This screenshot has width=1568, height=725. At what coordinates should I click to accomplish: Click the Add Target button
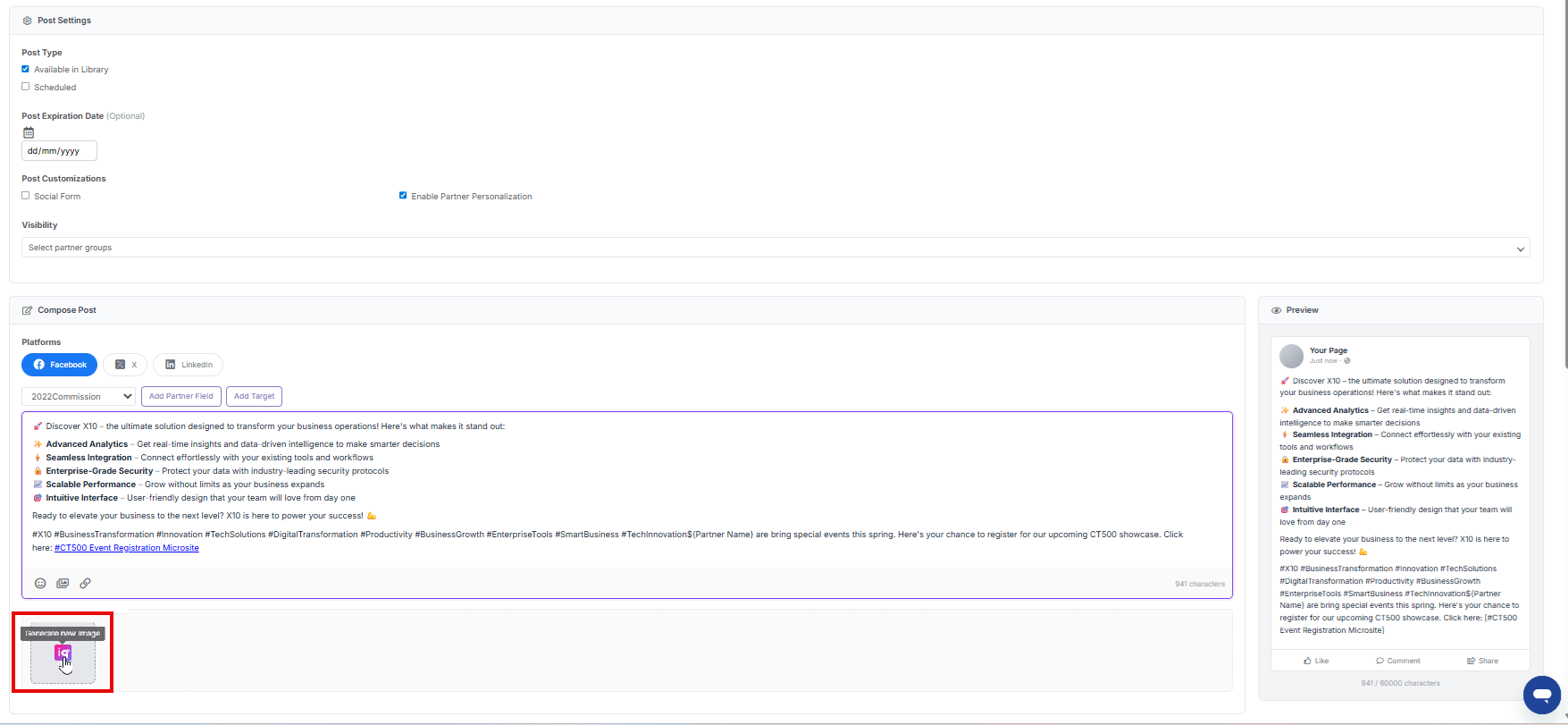click(x=255, y=396)
